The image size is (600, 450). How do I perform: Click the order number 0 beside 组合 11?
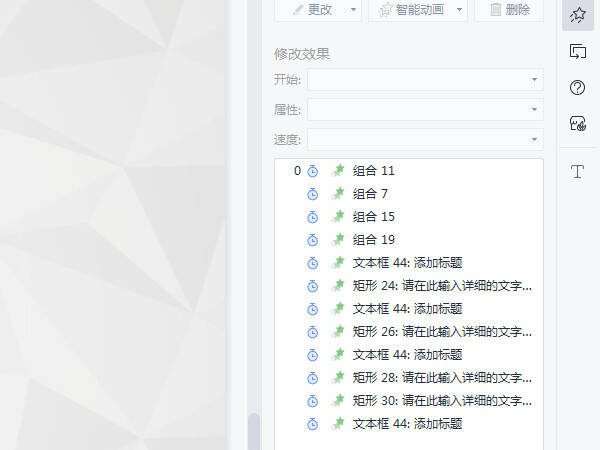(297, 171)
